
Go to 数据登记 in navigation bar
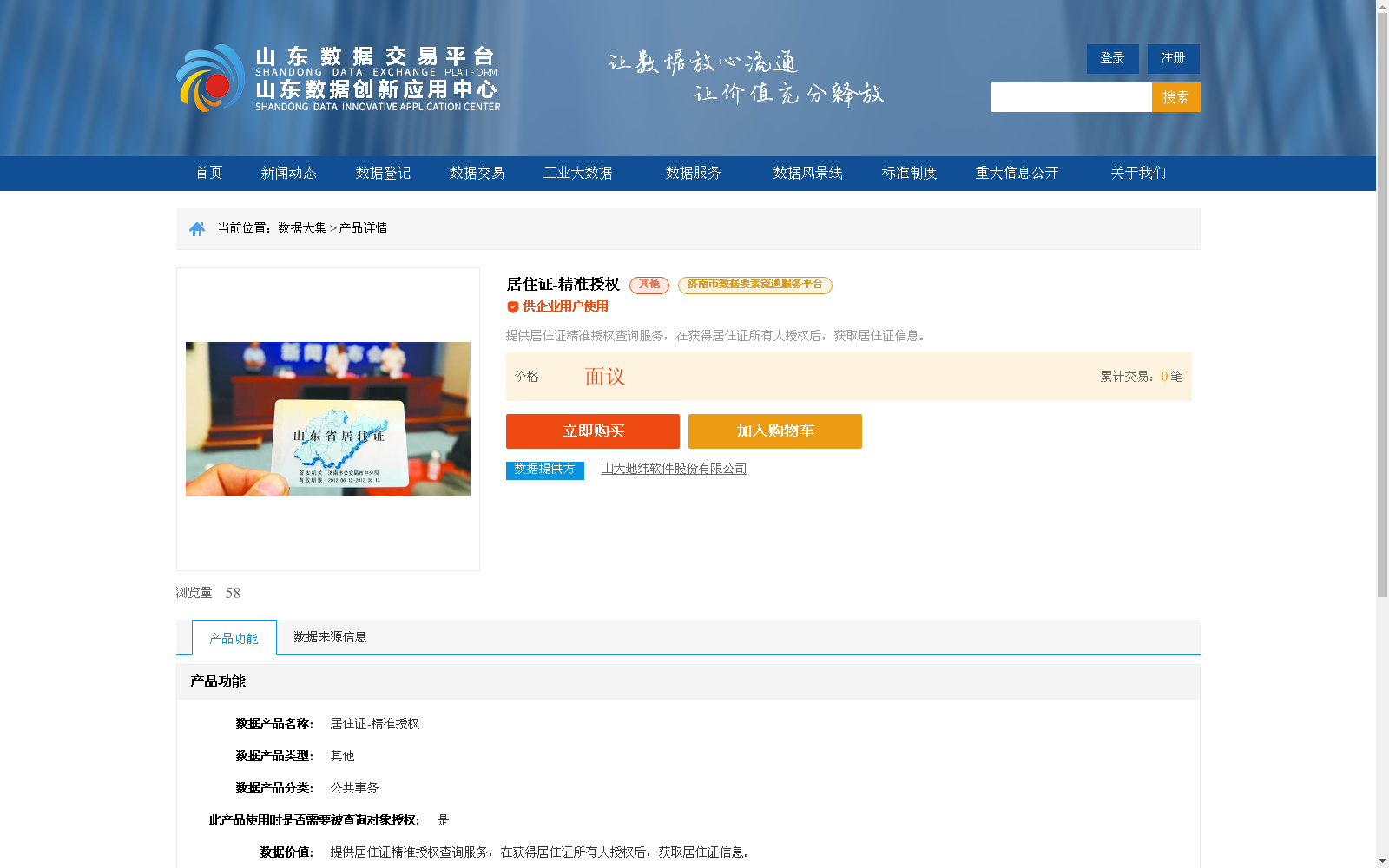tap(383, 173)
